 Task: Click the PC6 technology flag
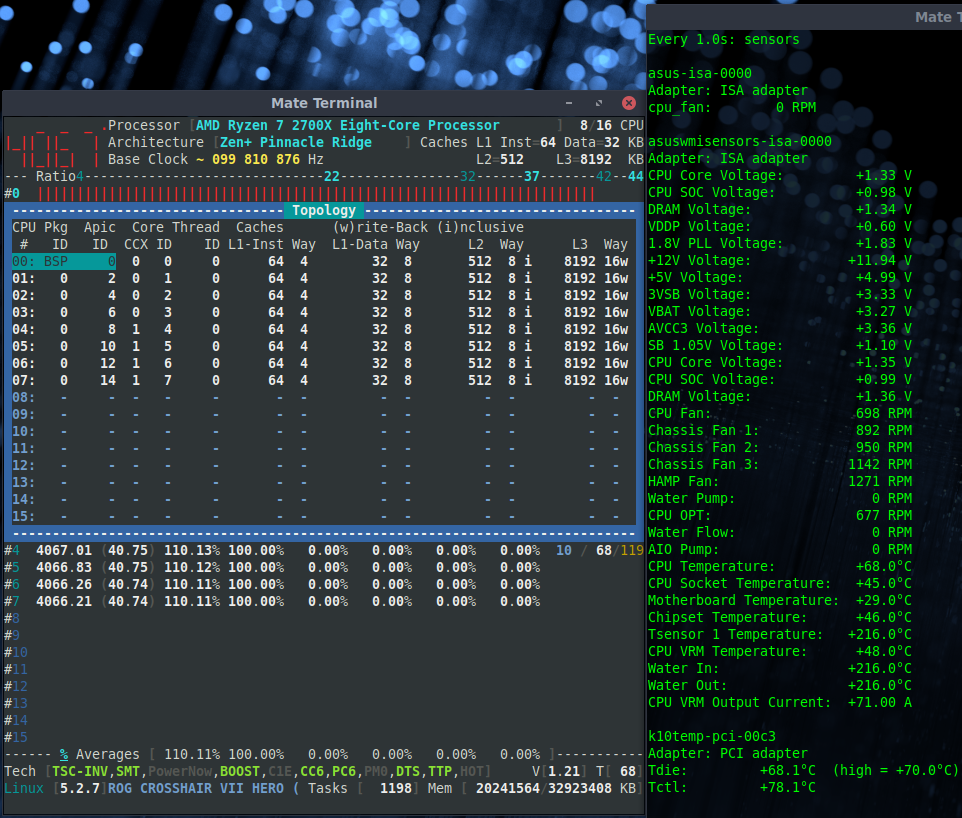pyautogui.click(x=344, y=771)
